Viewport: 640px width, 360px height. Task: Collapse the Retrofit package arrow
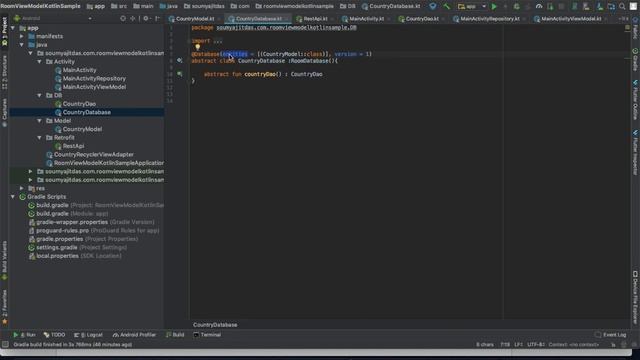40,138
